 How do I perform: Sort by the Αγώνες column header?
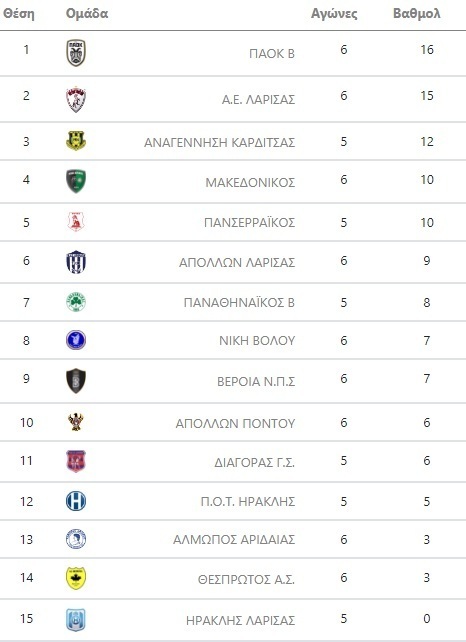tap(334, 14)
